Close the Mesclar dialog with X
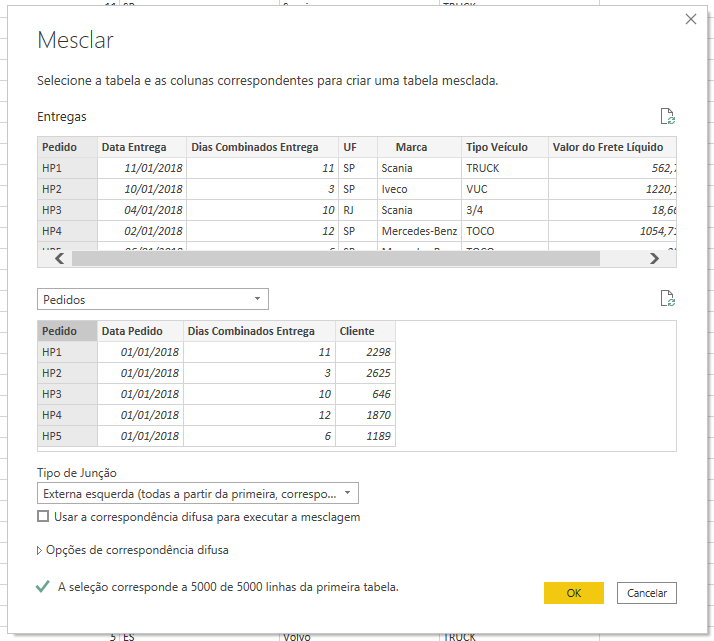 (689, 19)
